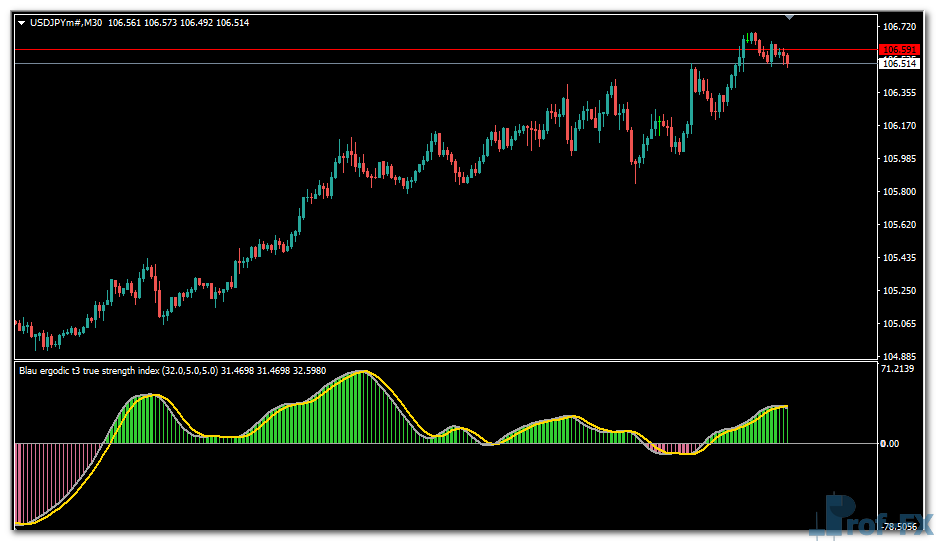Click the white 106.514 current price label

(898, 64)
